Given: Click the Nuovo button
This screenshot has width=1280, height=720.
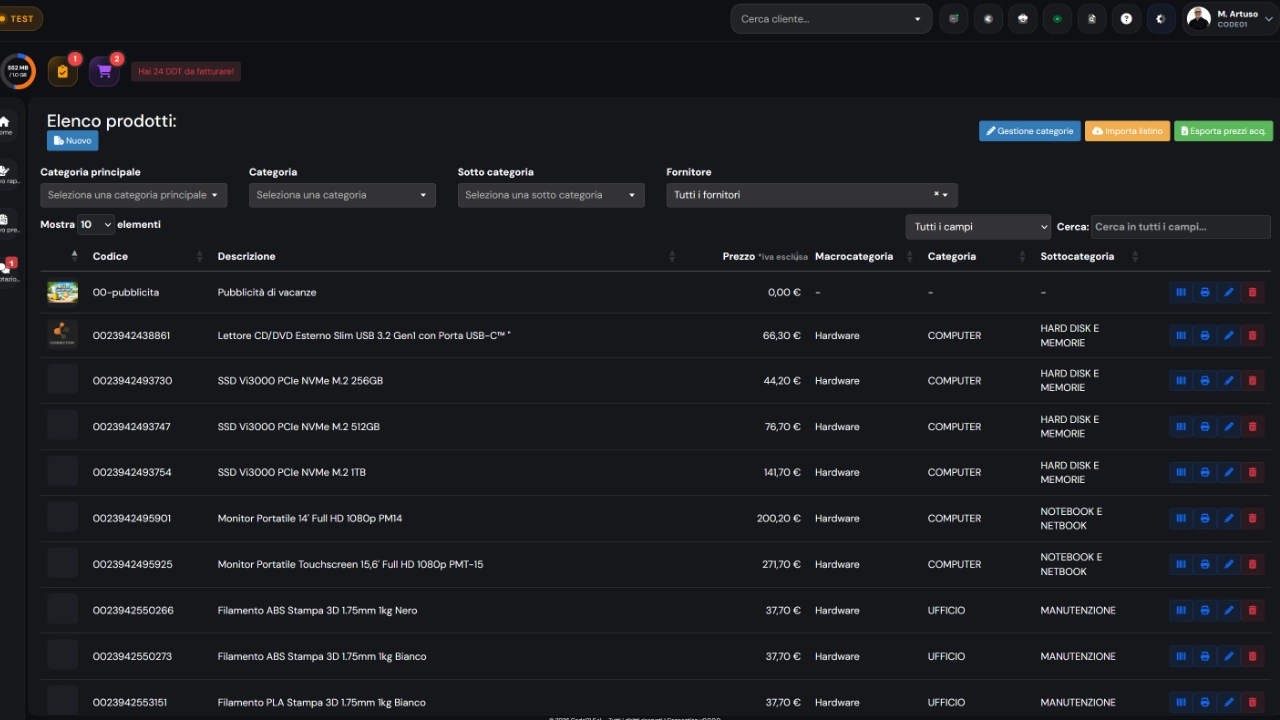Looking at the screenshot, I should (72, 141).
